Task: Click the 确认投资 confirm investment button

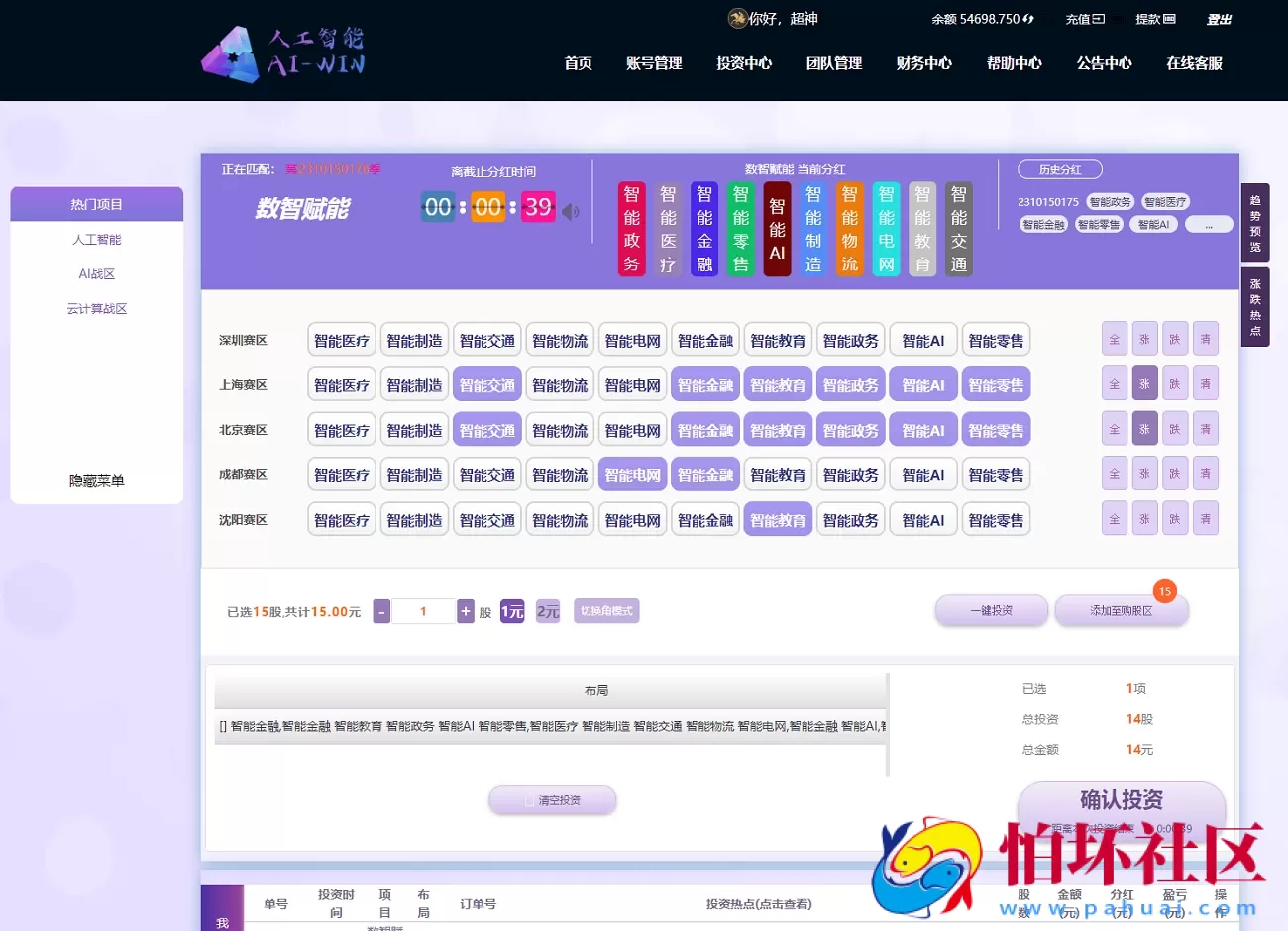Action: coord(1123,801)
